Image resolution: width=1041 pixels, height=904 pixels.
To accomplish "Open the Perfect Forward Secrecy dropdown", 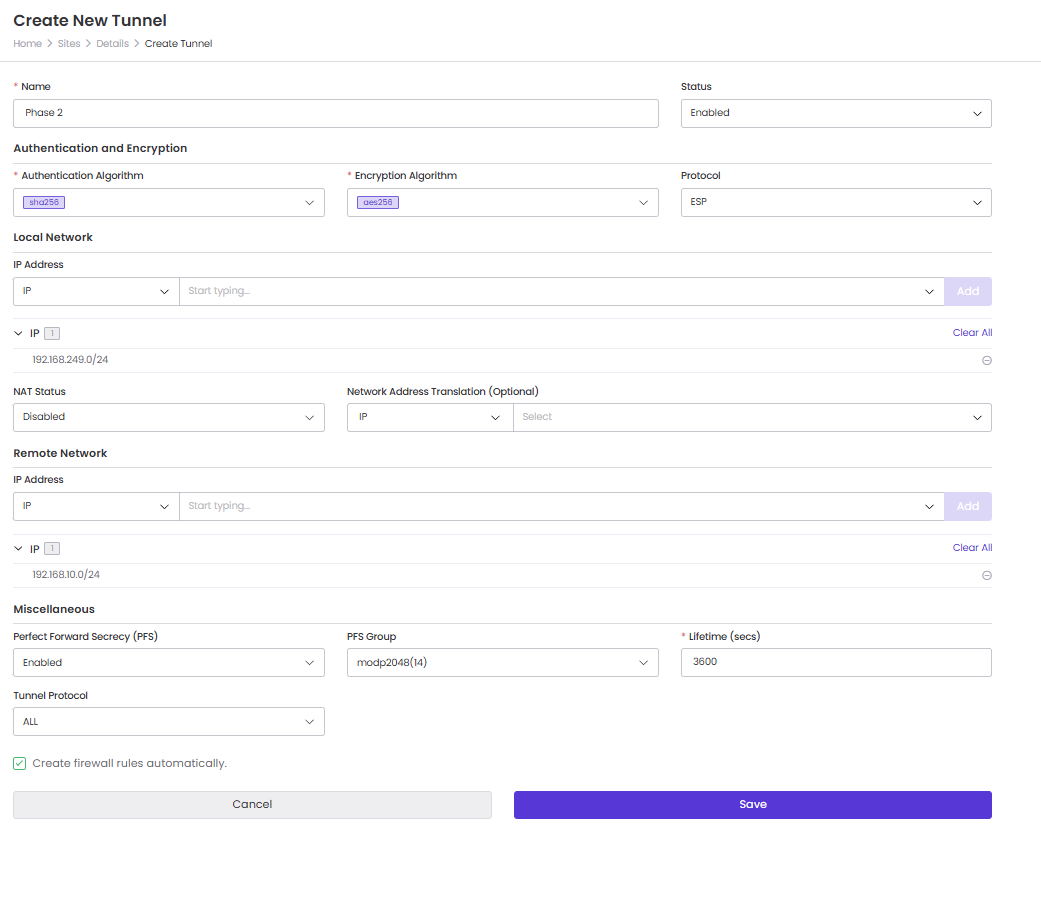I will (169, 662).
